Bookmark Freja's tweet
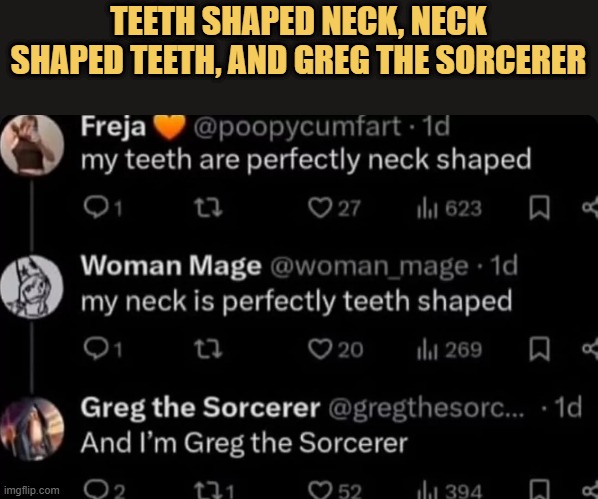The width and height of the screenshot is (598, 499). coord(539,208)
